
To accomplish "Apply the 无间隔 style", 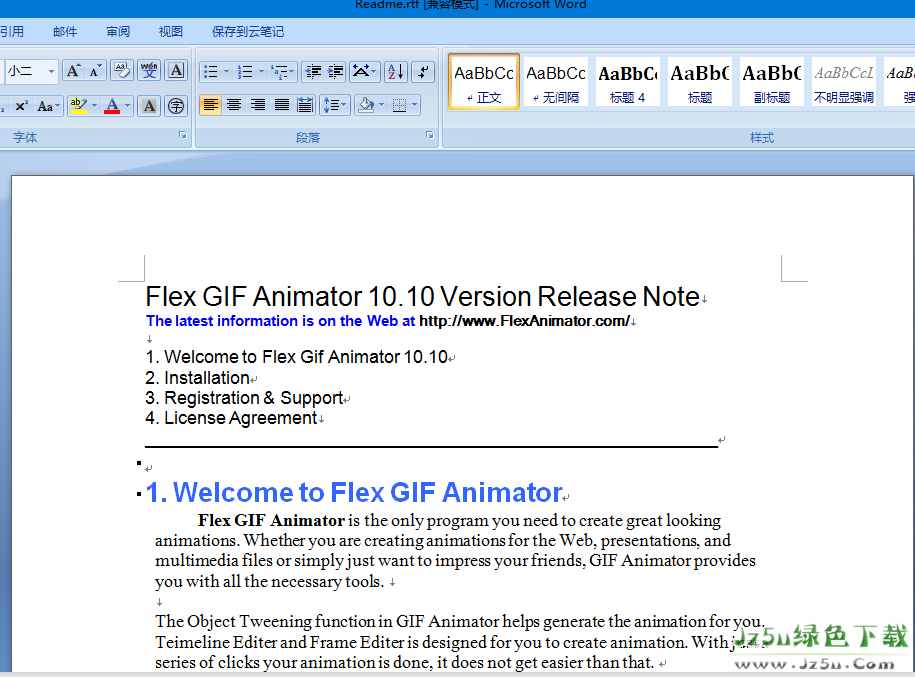I will point(556,82).
